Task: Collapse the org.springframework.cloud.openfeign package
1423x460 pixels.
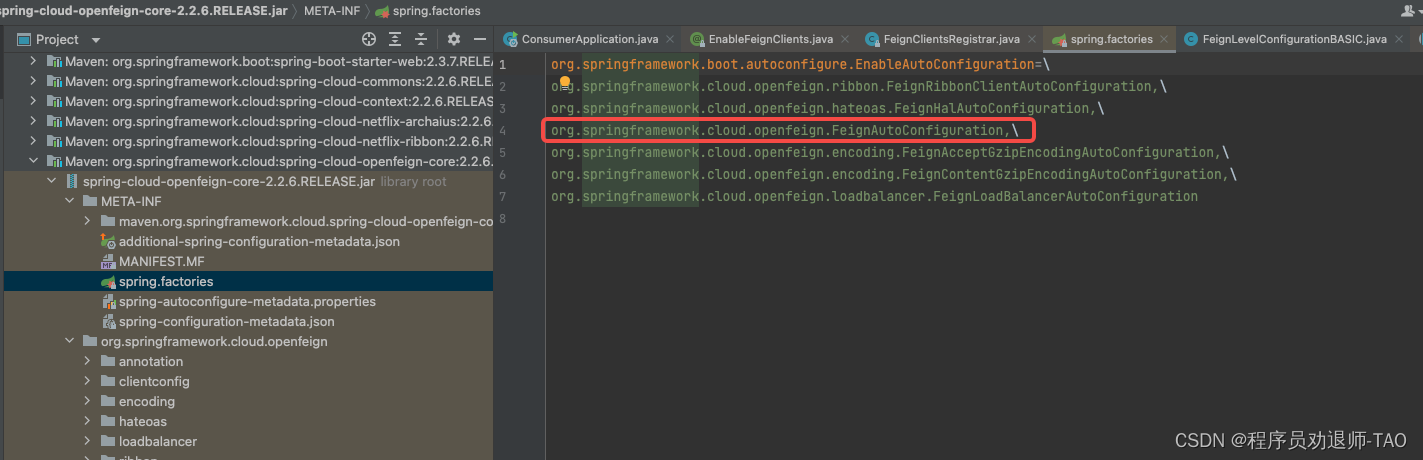Action: (x=69, y=342)
